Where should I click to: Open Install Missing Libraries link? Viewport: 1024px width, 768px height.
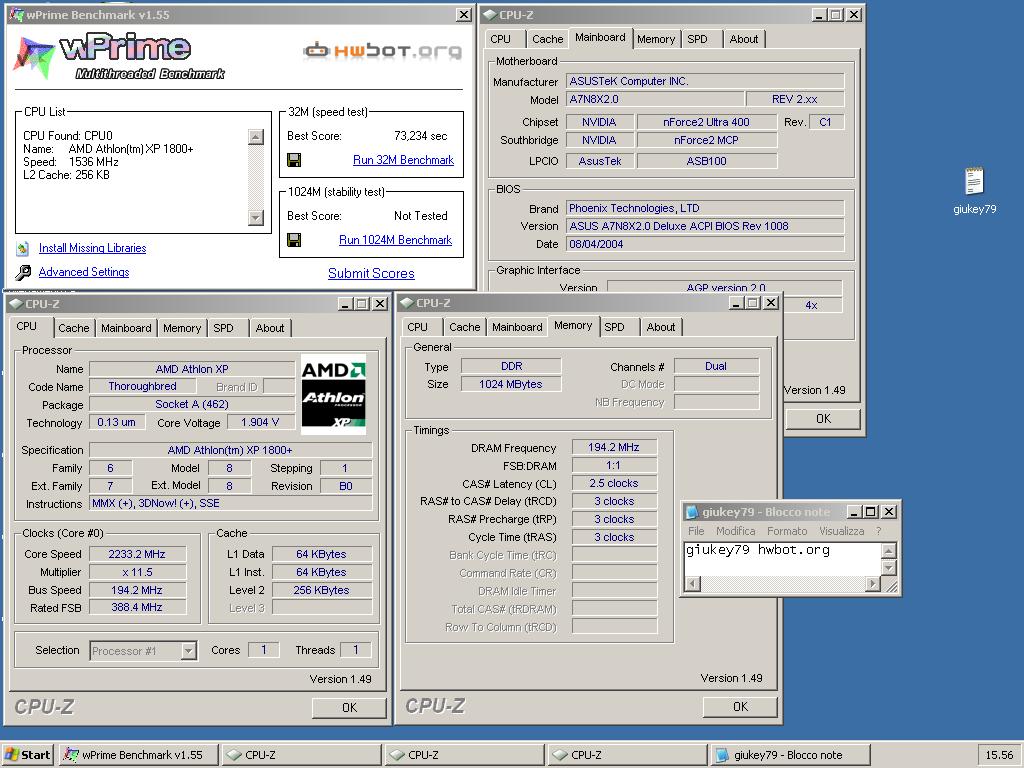[92, 248]
